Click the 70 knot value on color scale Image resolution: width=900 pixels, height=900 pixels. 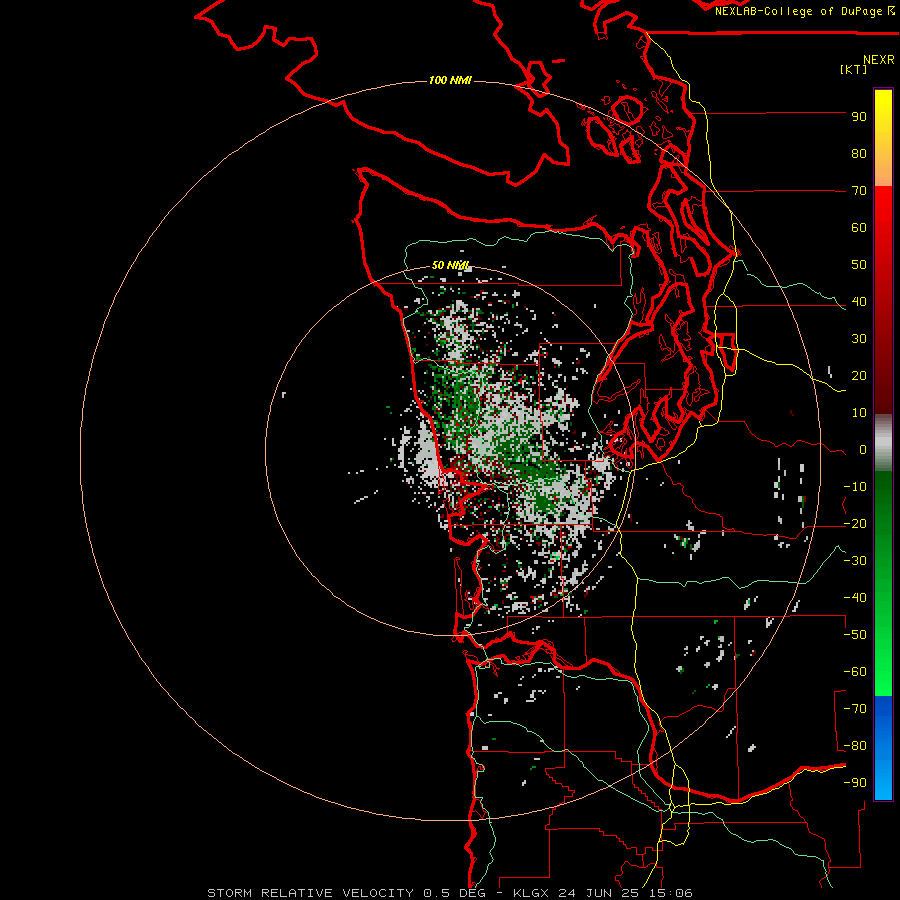859,191
